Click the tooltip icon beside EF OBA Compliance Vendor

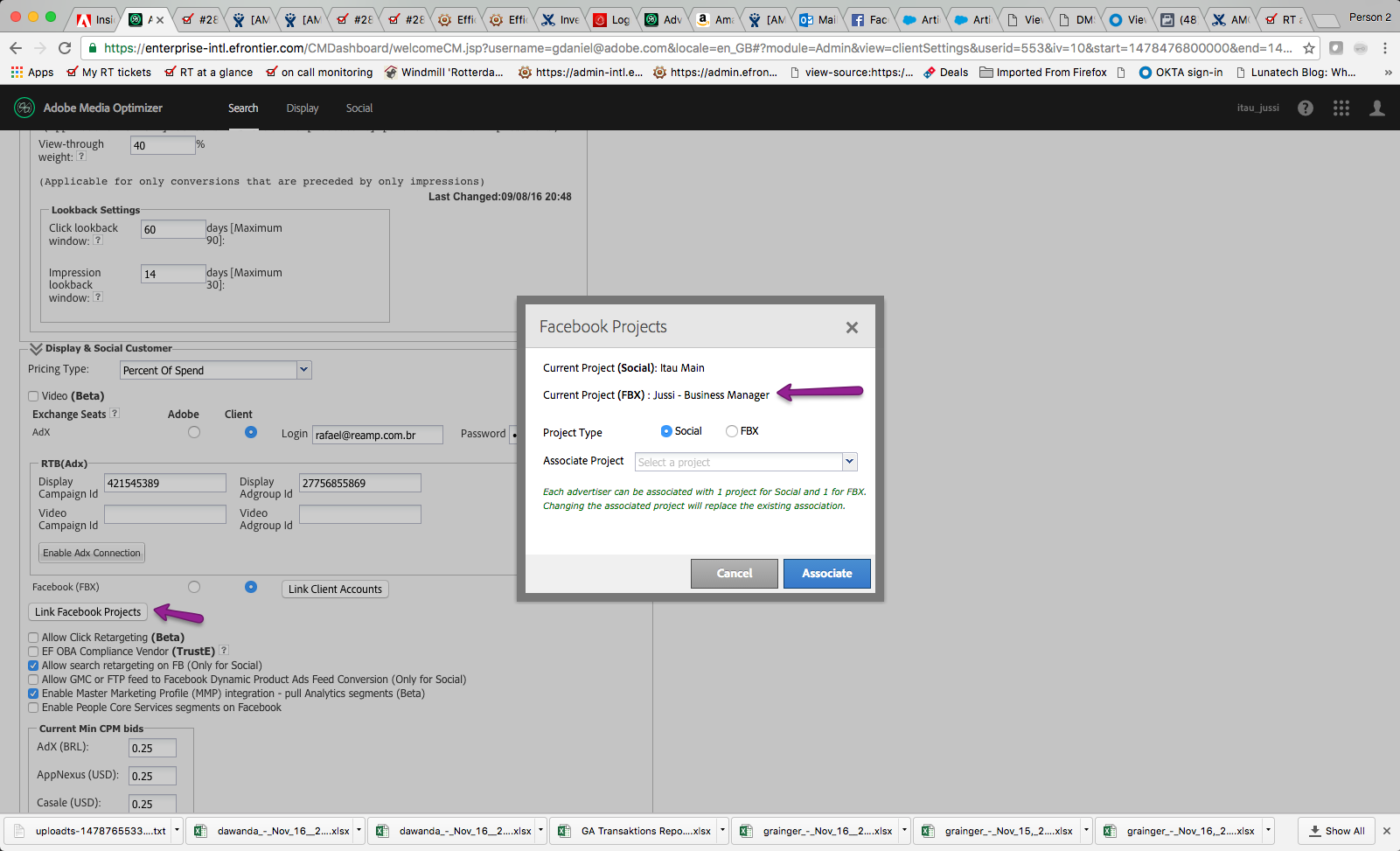pyautogui.click(x=224, y=651)
